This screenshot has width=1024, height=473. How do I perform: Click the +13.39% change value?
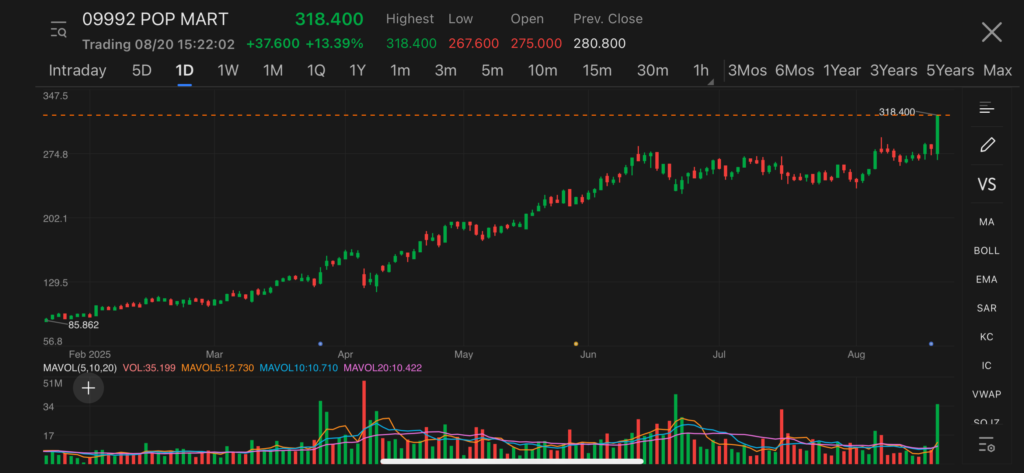tap(334, 44)
